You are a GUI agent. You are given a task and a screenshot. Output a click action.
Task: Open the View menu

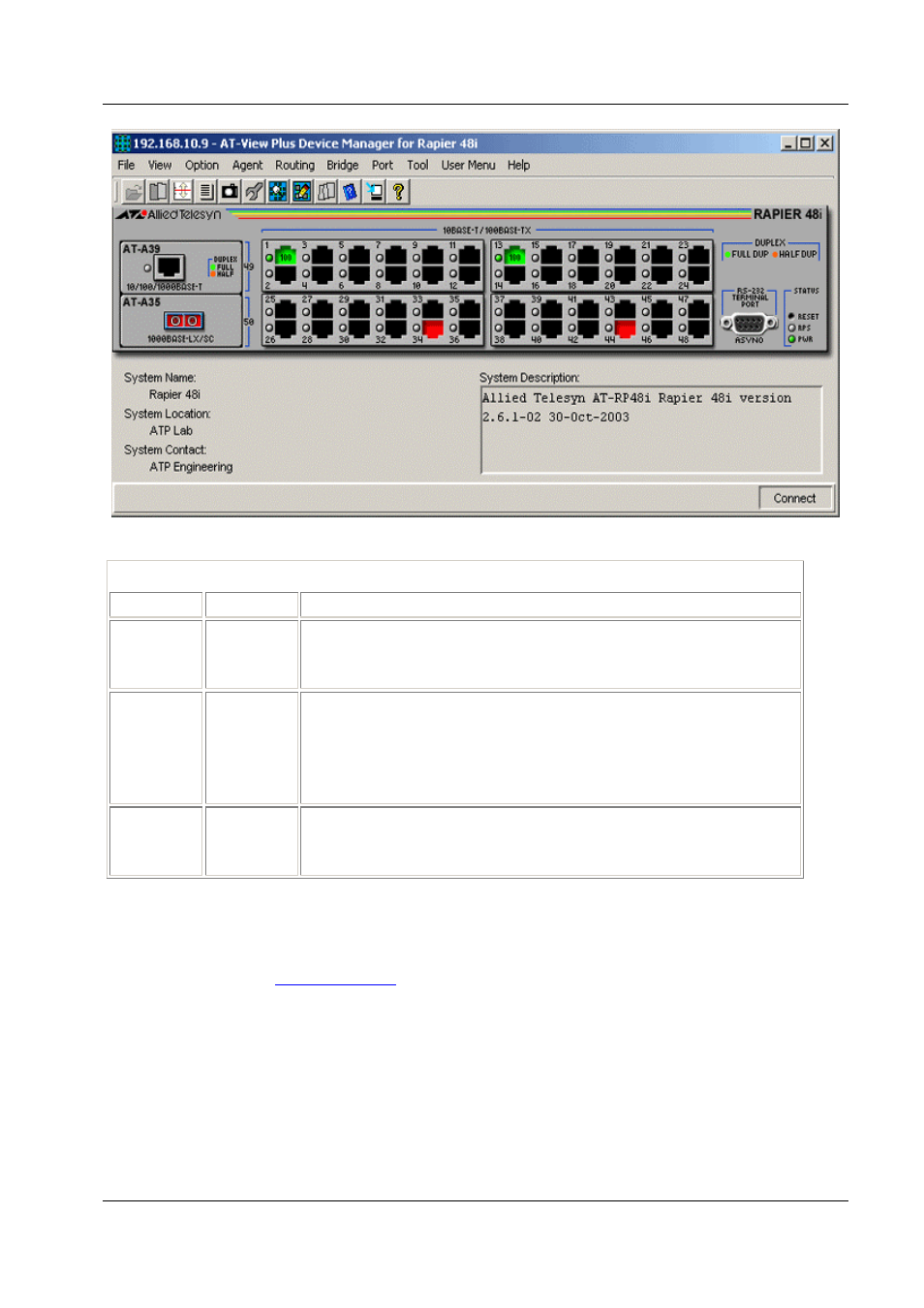pos(160,166)
